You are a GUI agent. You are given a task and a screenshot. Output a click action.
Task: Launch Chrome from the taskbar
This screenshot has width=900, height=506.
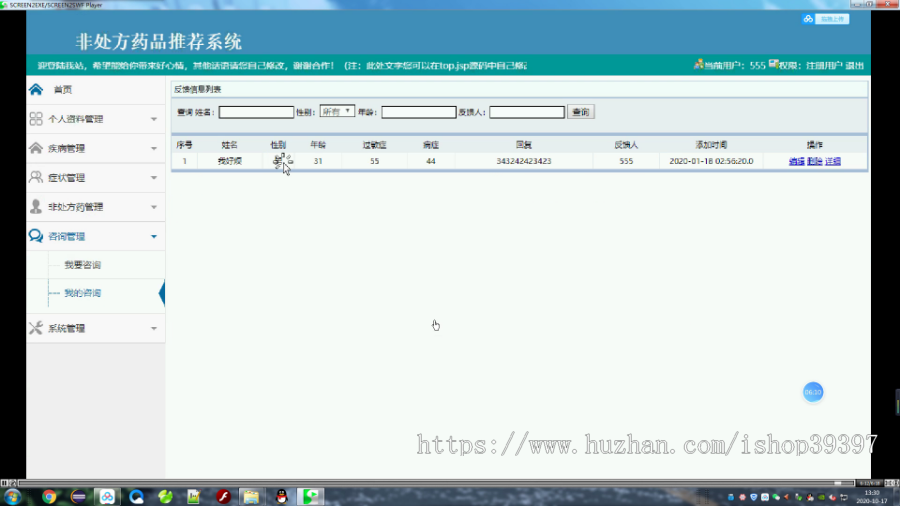click(x=49, y=497)
